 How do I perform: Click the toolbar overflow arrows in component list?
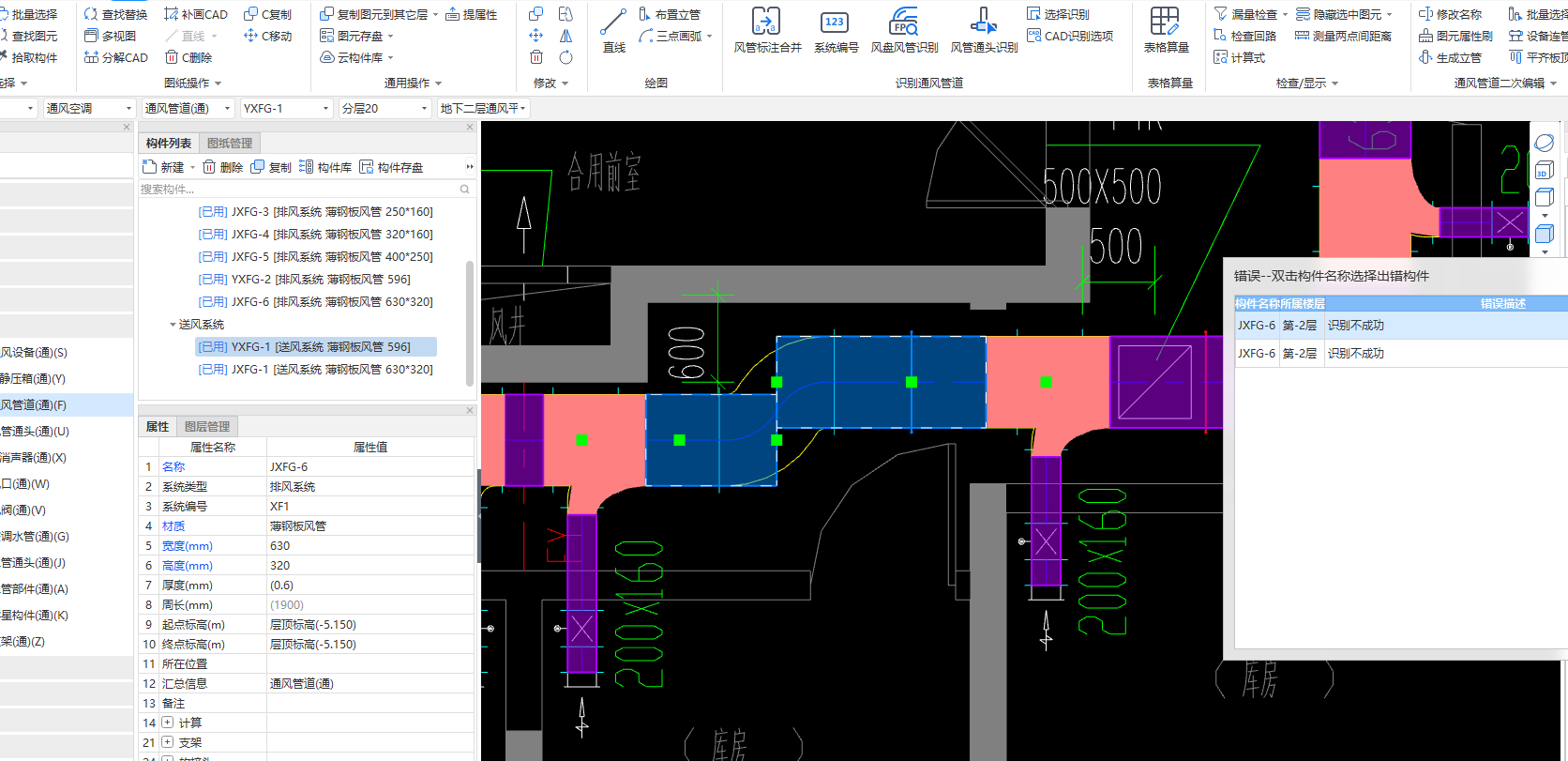click(470, 167)
